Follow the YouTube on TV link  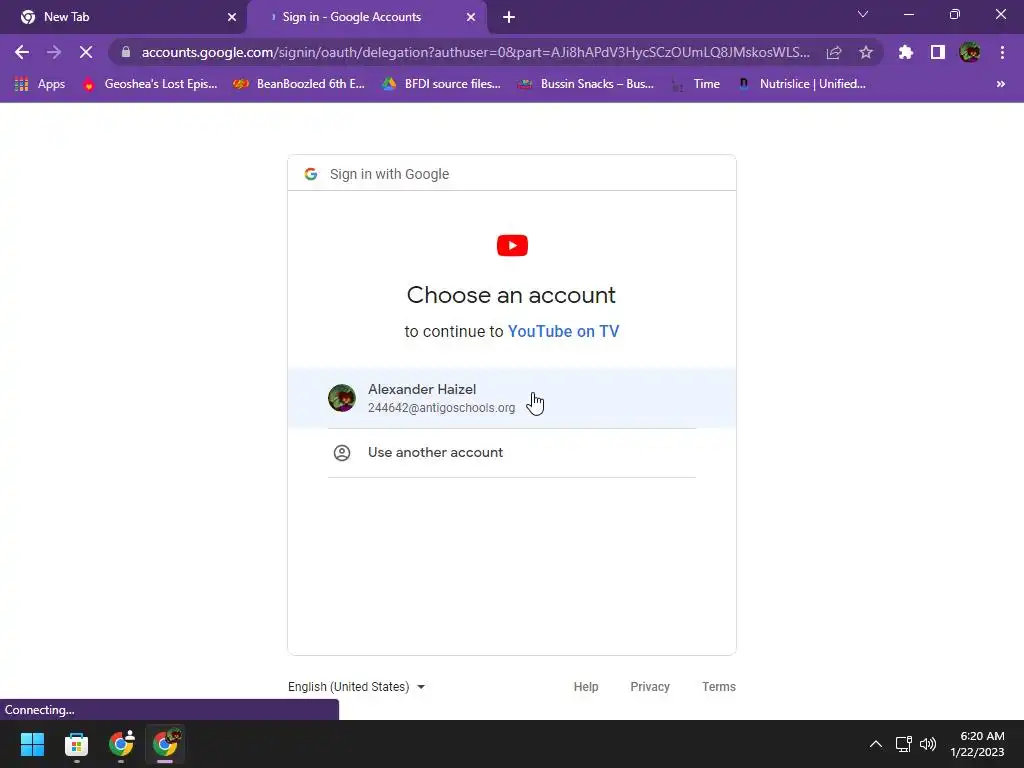(563, 331)
